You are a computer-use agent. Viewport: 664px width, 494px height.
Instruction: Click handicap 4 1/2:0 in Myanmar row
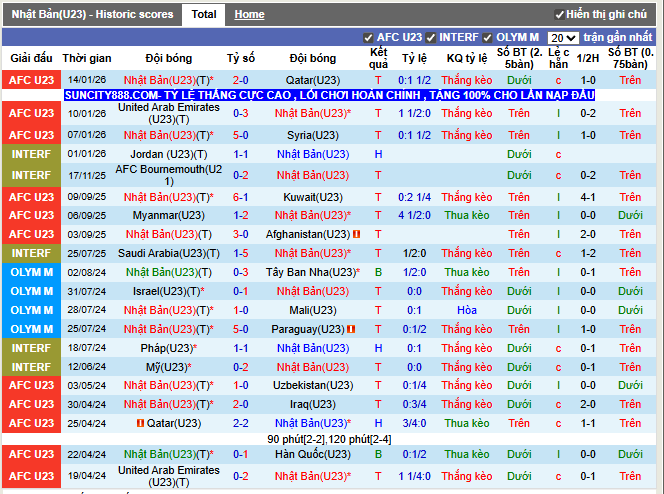pyautogui.click(x=414, y=215)
